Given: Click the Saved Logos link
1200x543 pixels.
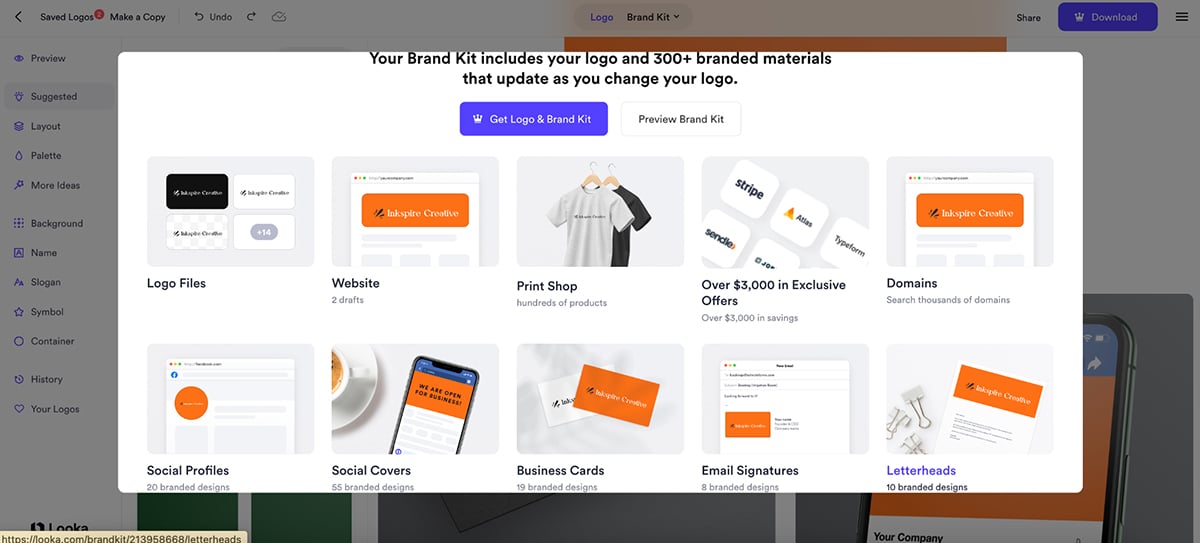Looking at the screenshot, I should pyautogui.click(x=67, y=17).
